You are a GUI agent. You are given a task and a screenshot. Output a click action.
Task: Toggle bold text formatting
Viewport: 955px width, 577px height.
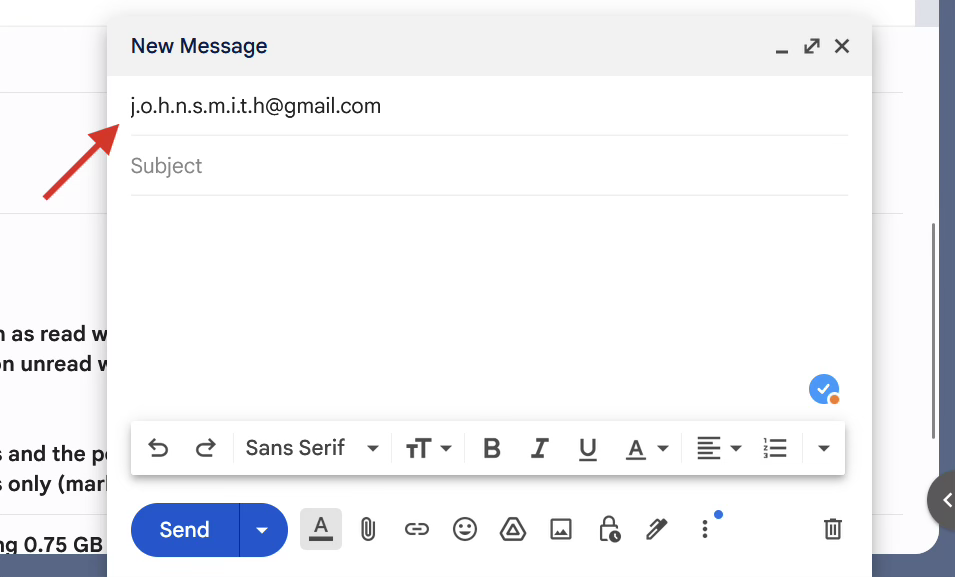(x=491, y=448)
